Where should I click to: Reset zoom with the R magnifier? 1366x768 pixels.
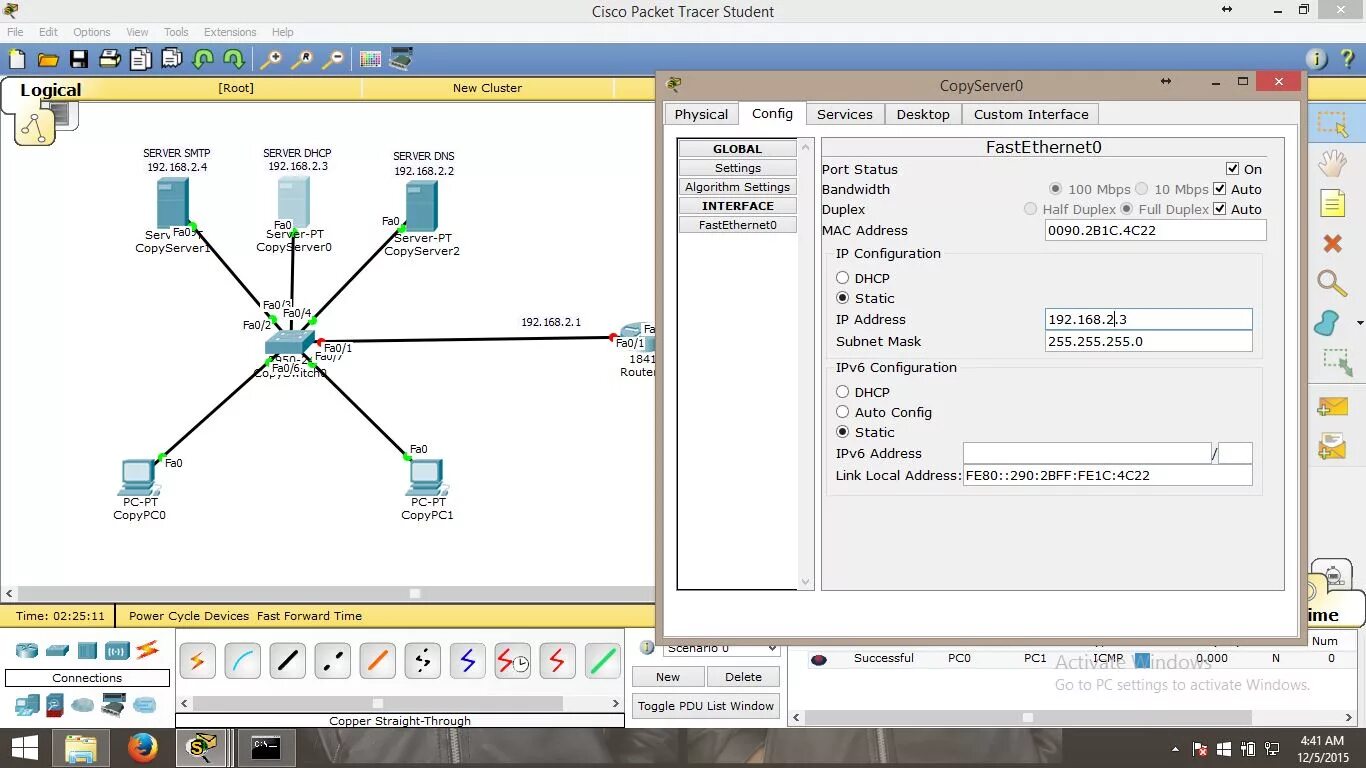[x=301, y=59]
